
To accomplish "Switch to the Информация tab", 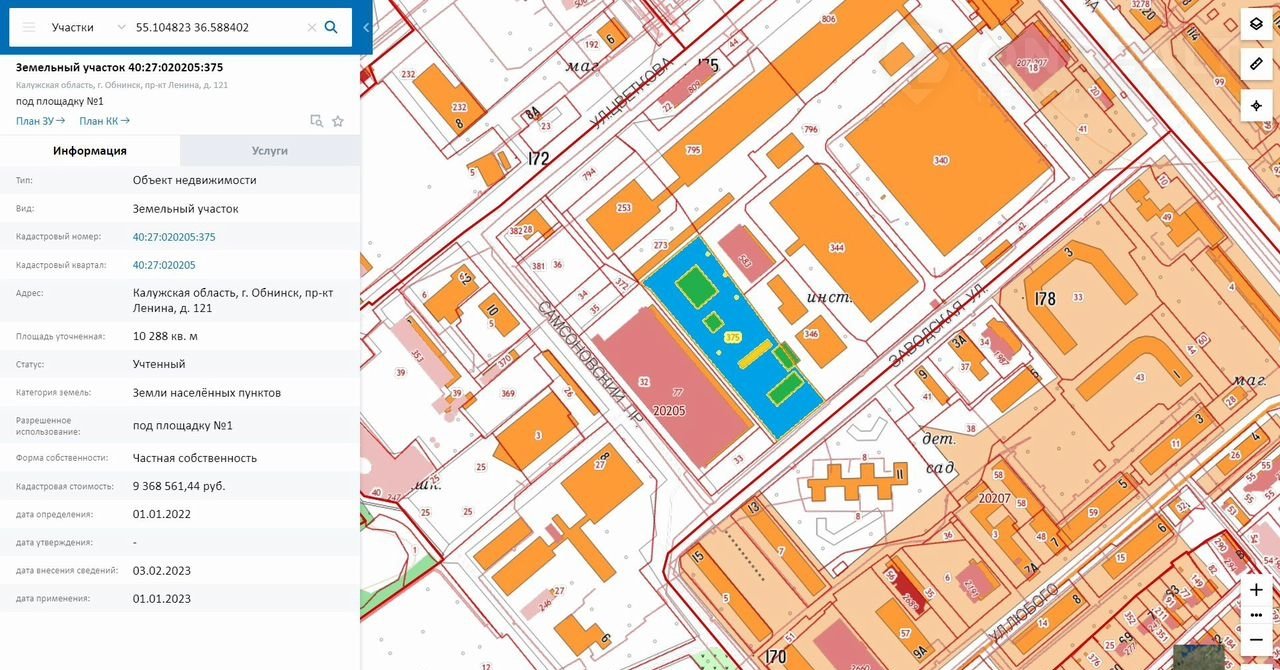I will 90,151.
